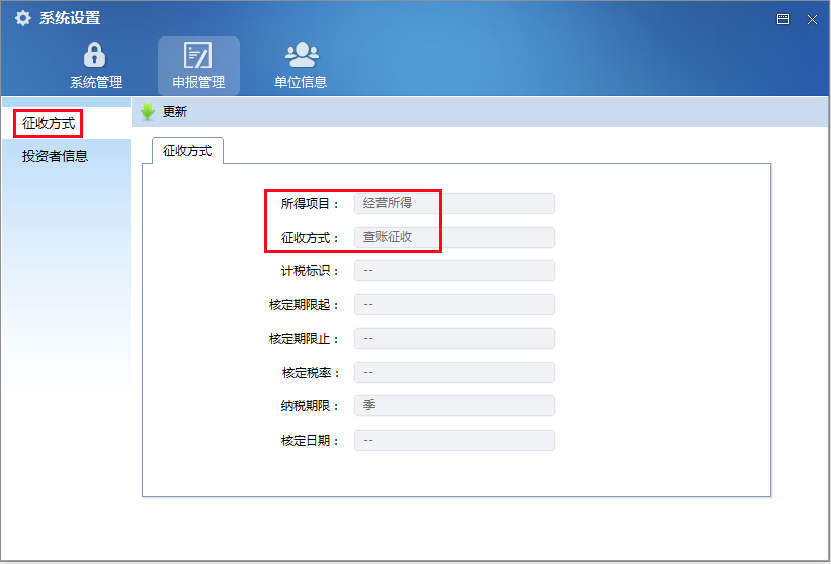Click the 核定税率： label
The image size is (831, 564).
tap(310, 373)
